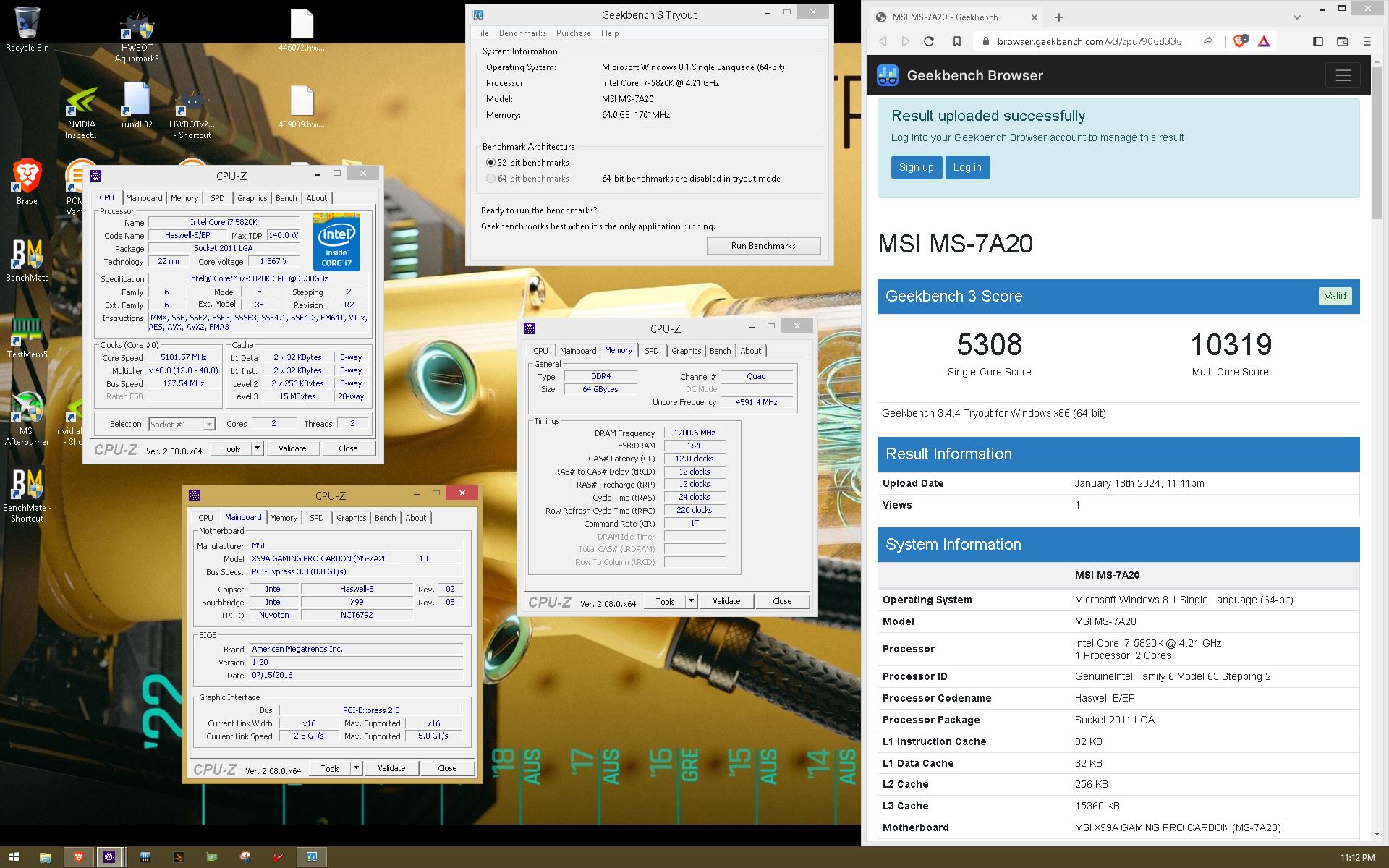Open Socket #1 selection dropdown

coord(182,424)
